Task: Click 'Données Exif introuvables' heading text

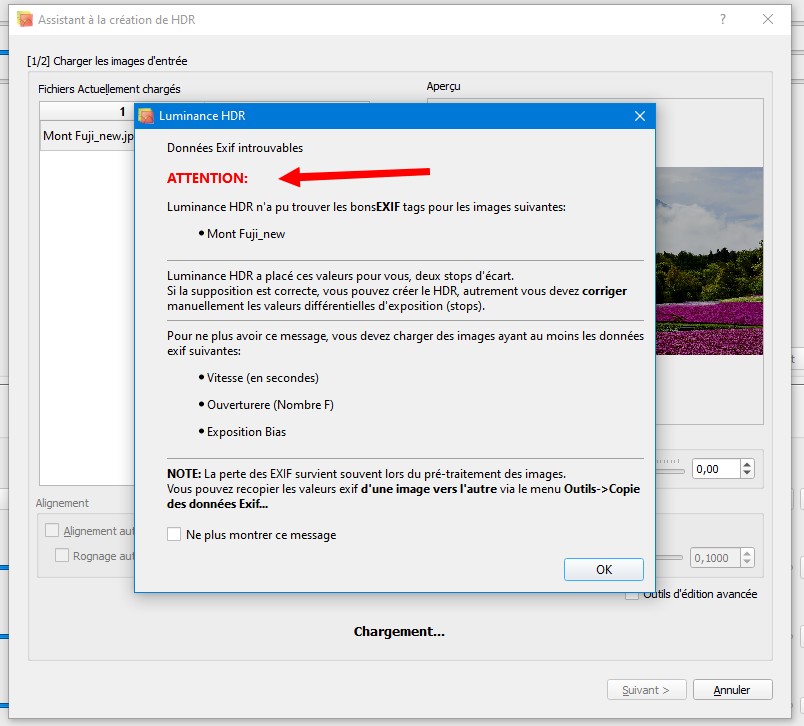Action: (235, 148)
